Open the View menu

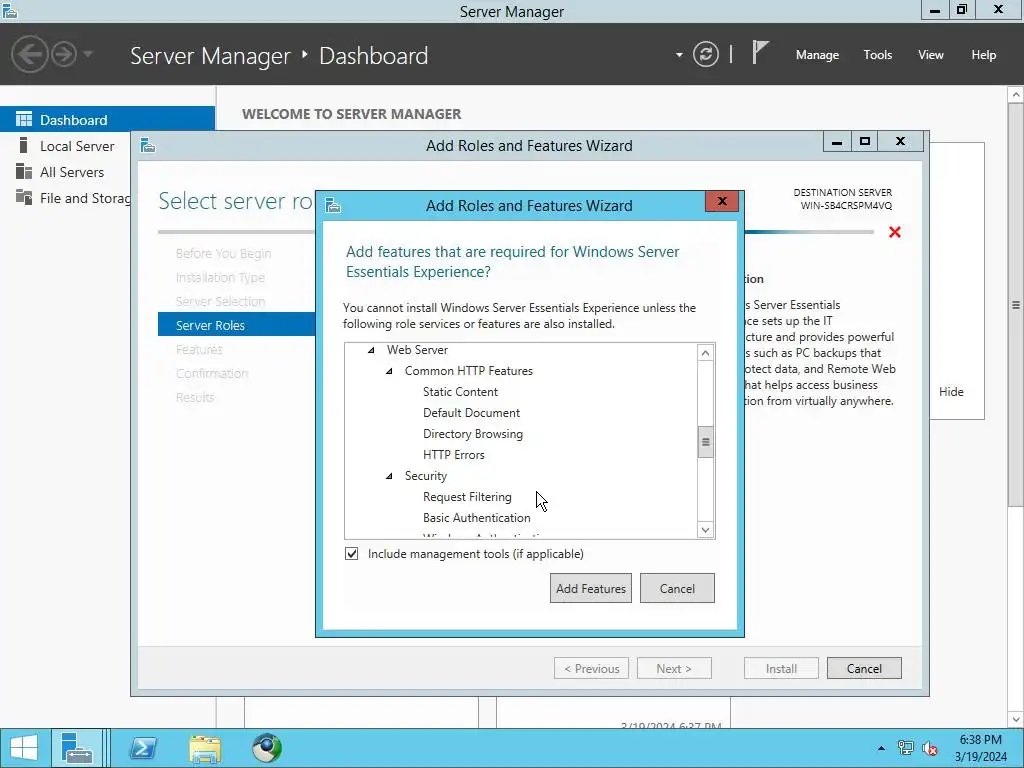pyautogui.click(x=931, y=55)
